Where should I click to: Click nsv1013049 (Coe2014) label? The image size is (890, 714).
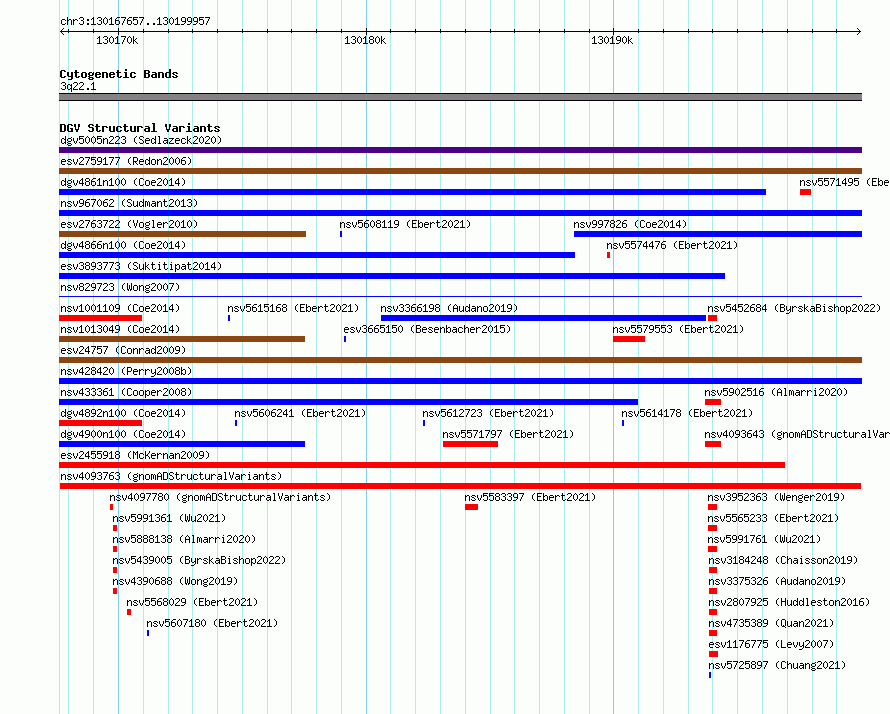pyautogui.click(x=120, y=329)
